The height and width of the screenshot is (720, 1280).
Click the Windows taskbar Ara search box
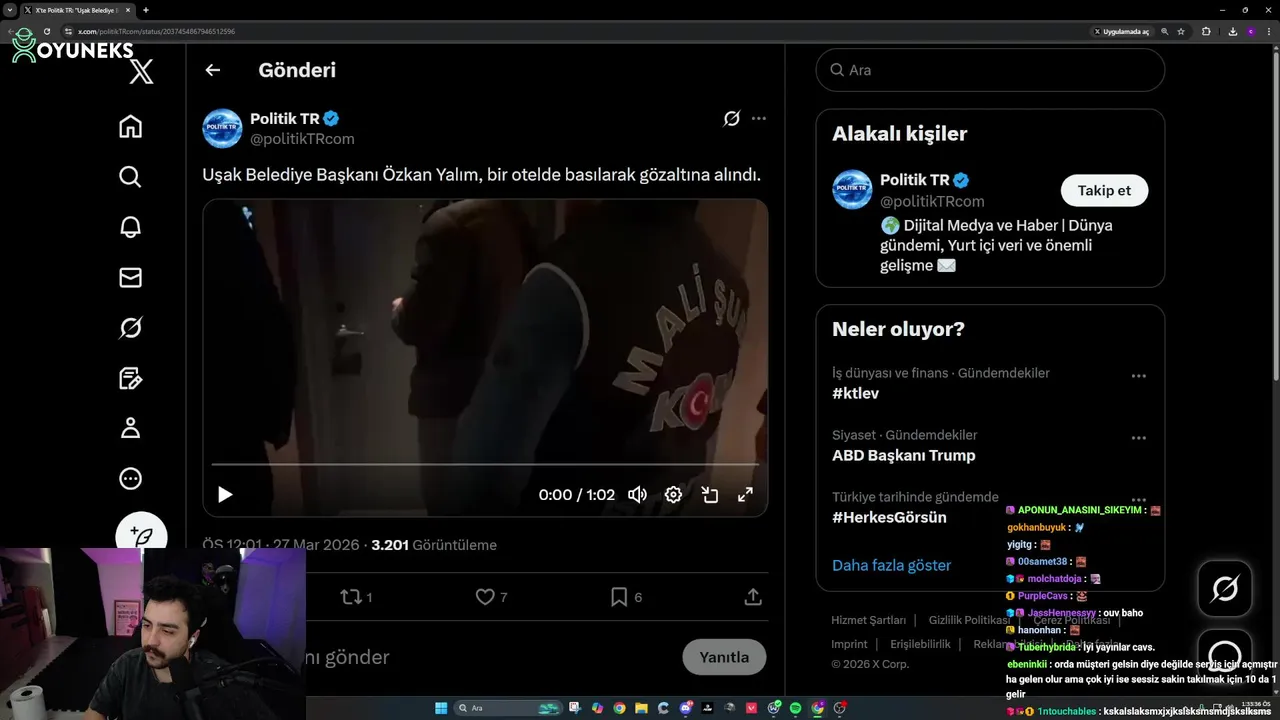pyautogui.click(x=508, y=708)
